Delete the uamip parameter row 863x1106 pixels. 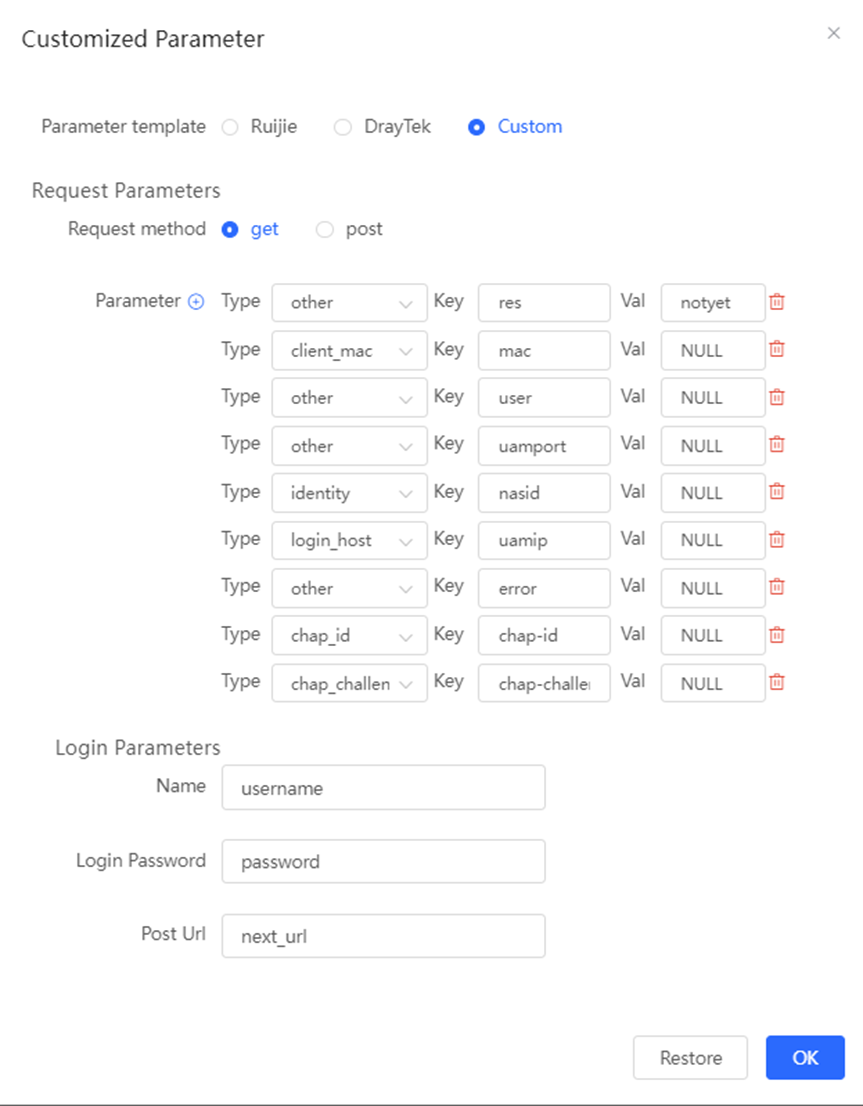pos(777,540)
